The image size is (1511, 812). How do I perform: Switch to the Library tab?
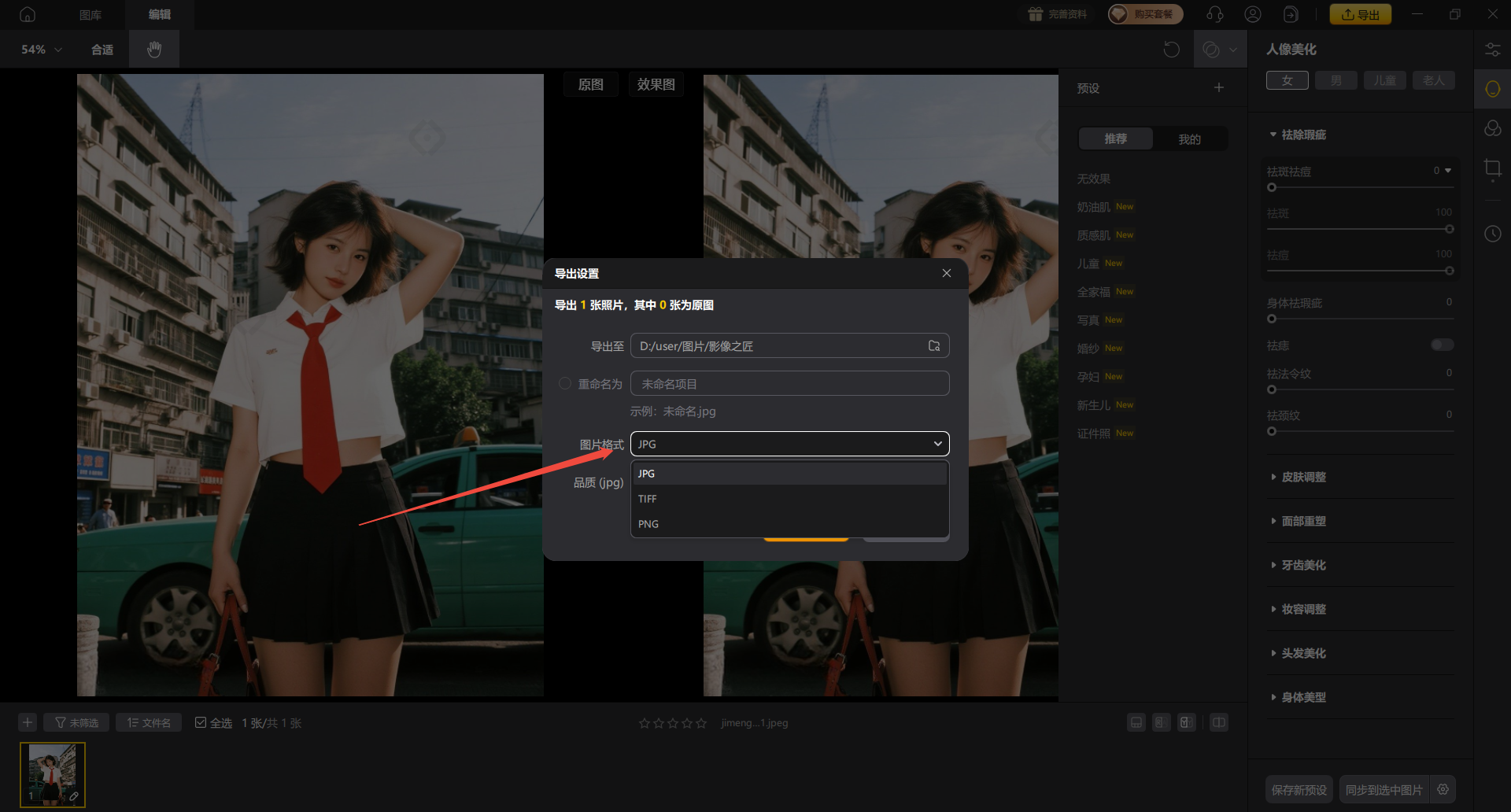91,14
